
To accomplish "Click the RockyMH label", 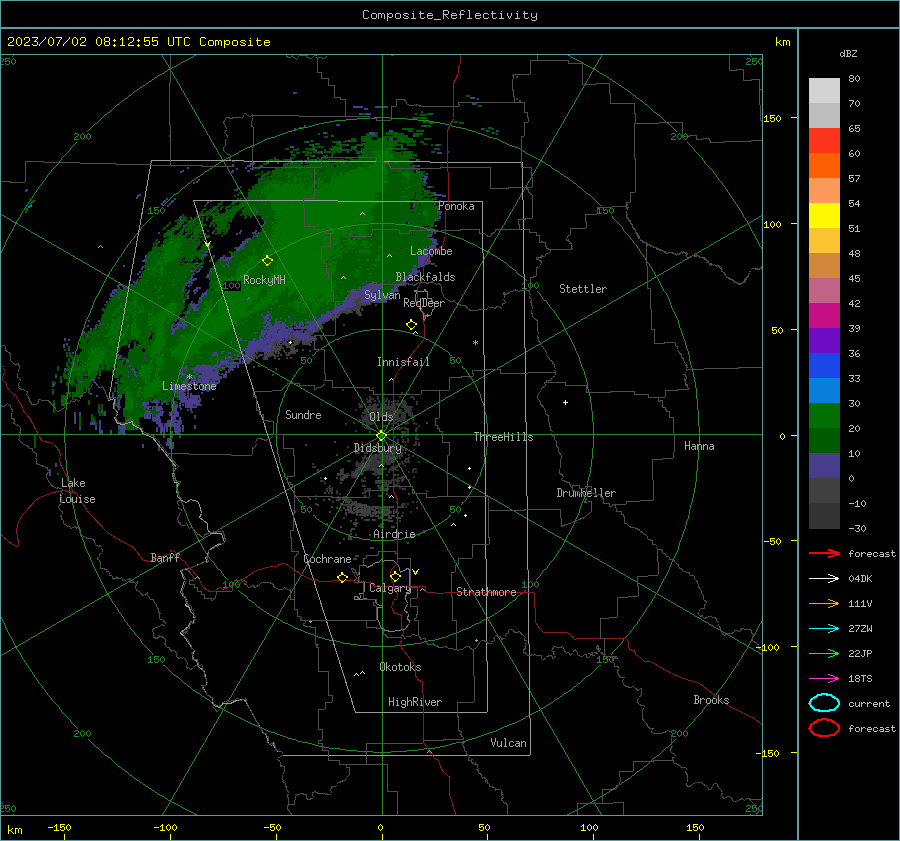I will (x=264, y=280).
